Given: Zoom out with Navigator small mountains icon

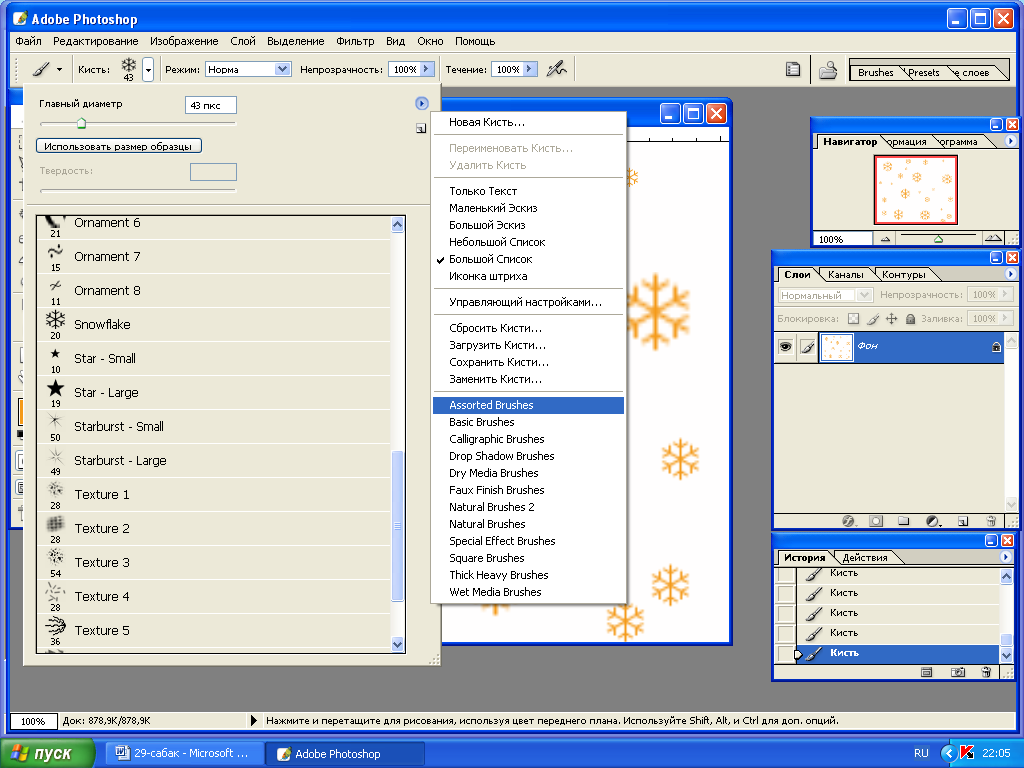Looking at the screenshot, I should [885, 239].
